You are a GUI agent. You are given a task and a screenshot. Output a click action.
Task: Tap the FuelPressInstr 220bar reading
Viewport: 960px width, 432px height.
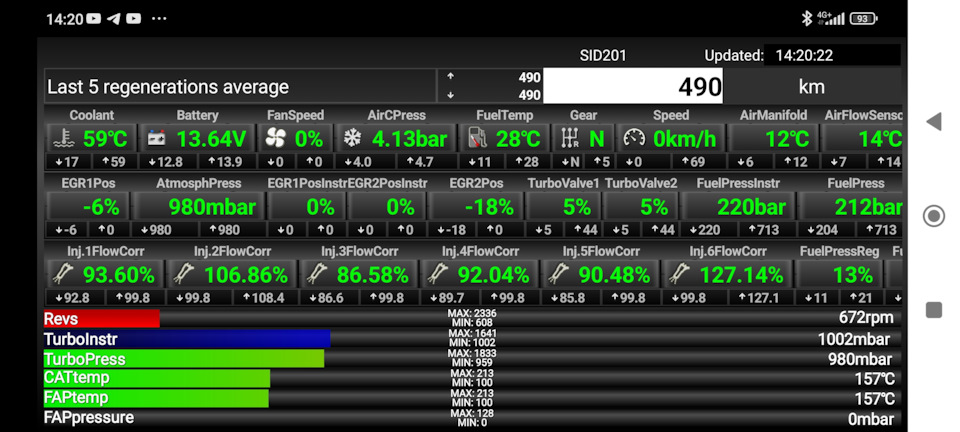pyautogui.click(x=737, y=207)
